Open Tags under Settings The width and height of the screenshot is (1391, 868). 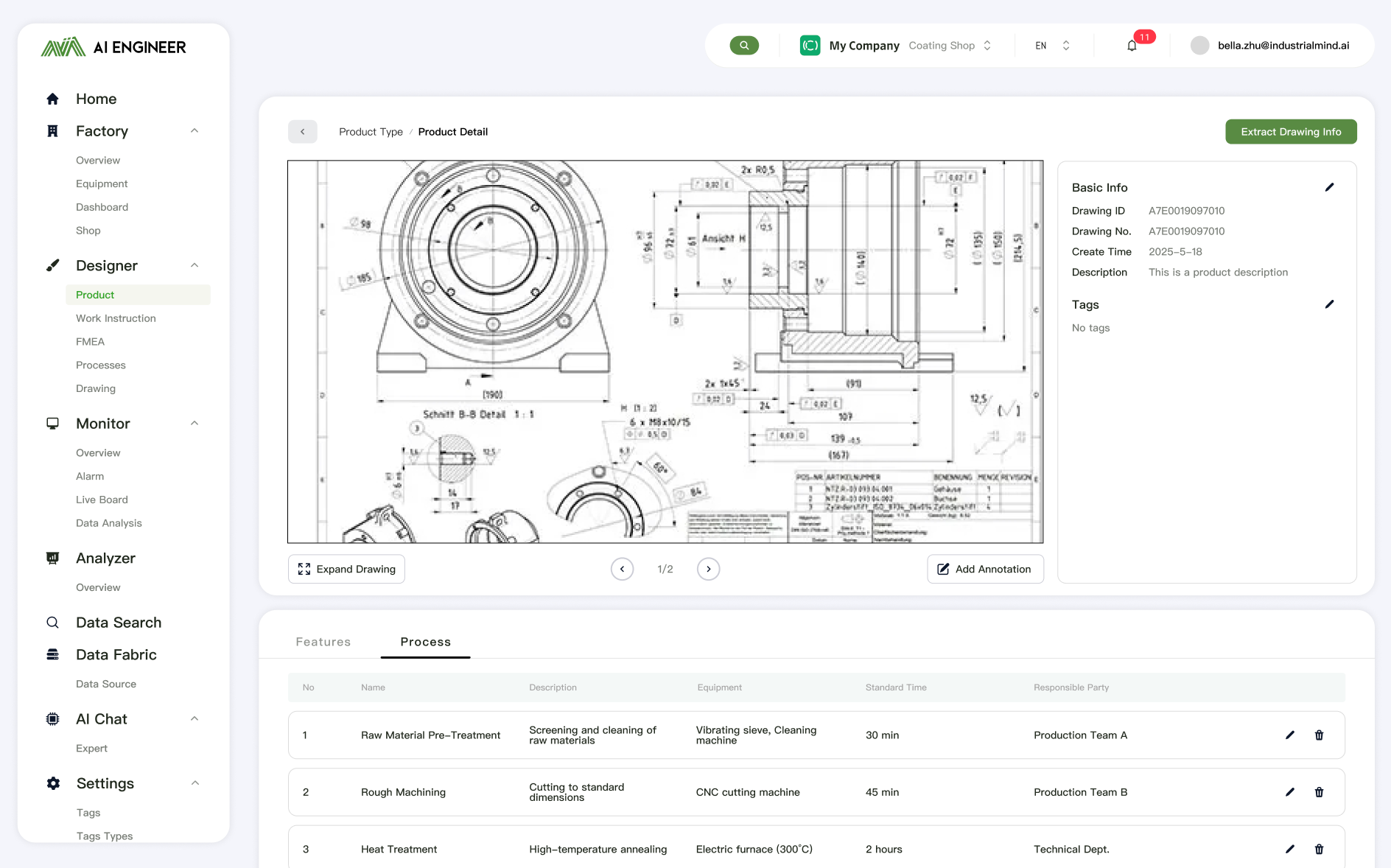[x=88, y=813]
